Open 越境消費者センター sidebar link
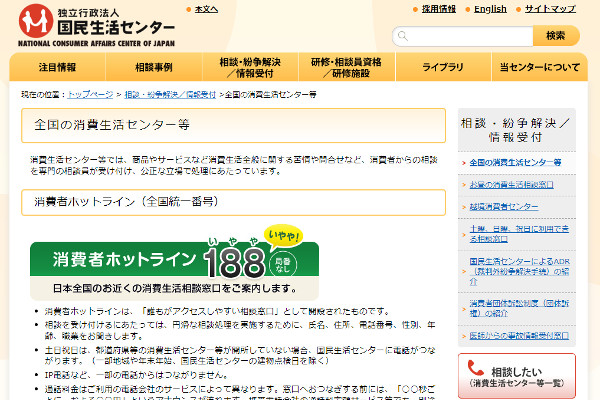This screenshot has height=400, width=600. (x=504, y=207)
